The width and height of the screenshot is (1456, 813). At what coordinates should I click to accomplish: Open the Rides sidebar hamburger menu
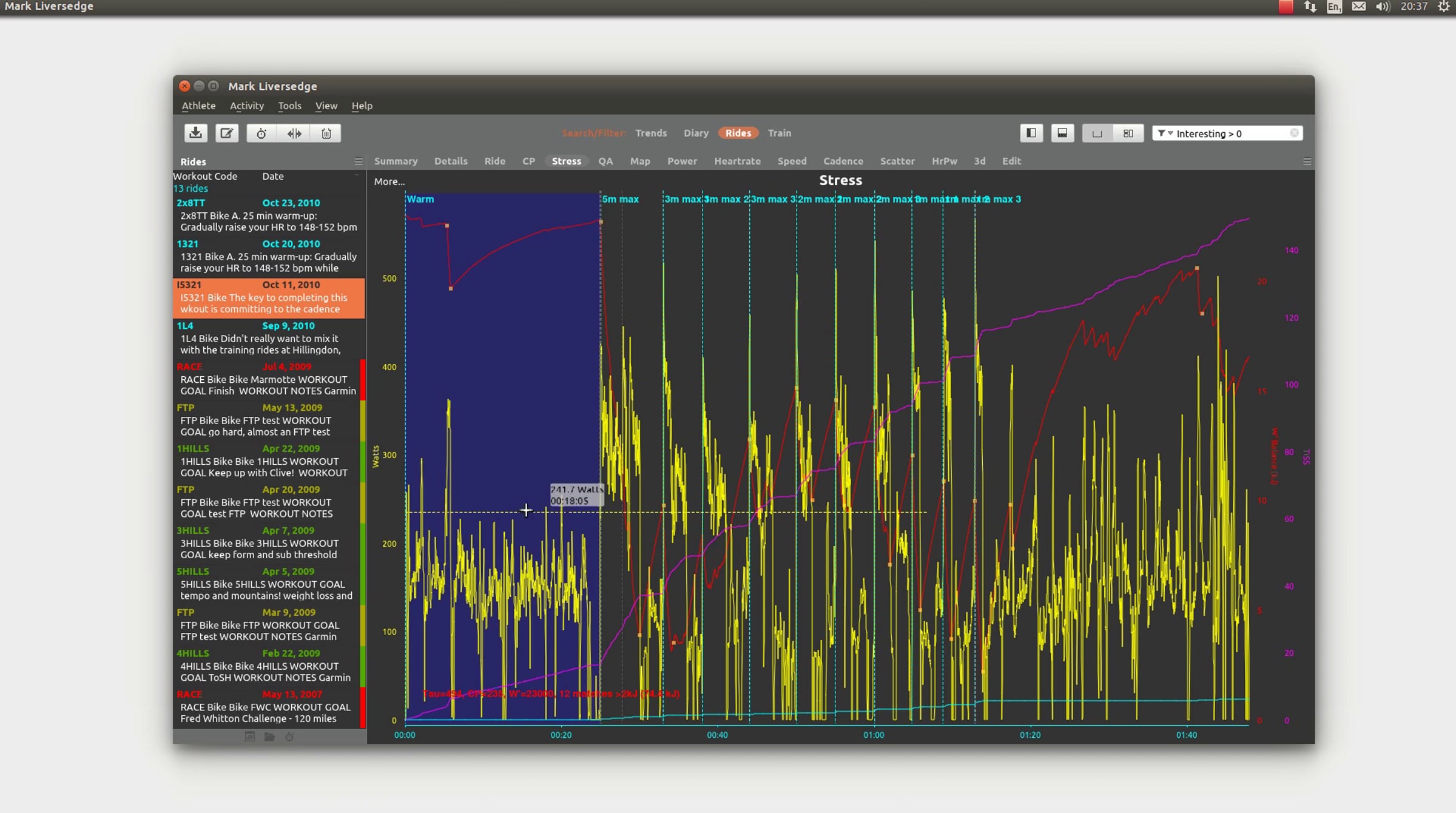click(x=359, y=161)
